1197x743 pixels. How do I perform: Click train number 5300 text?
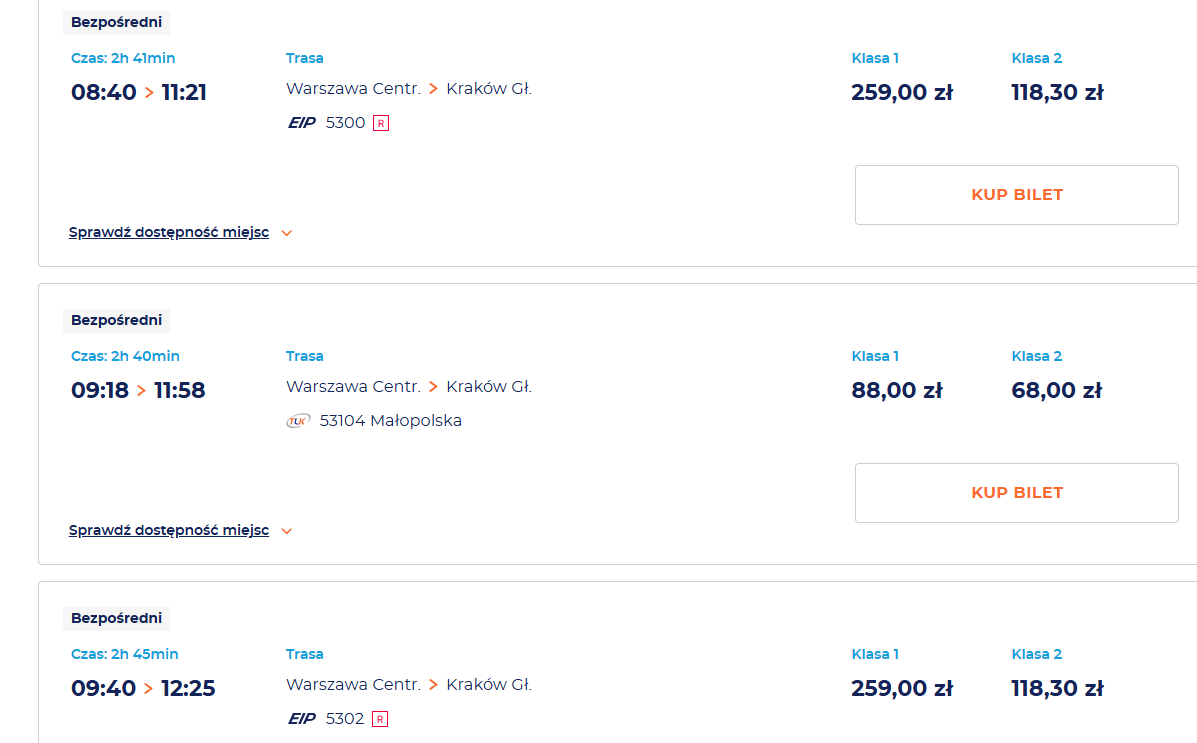[x=345, y=123]
